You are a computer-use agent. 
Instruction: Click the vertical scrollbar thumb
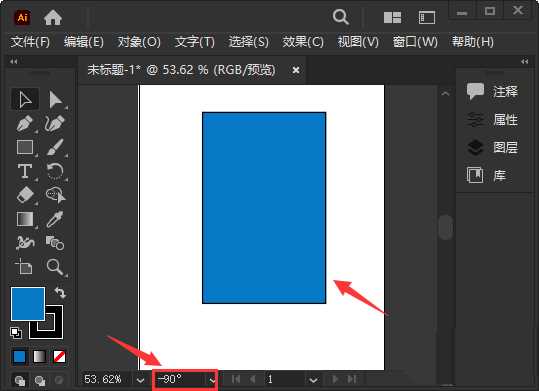[446, 227]
